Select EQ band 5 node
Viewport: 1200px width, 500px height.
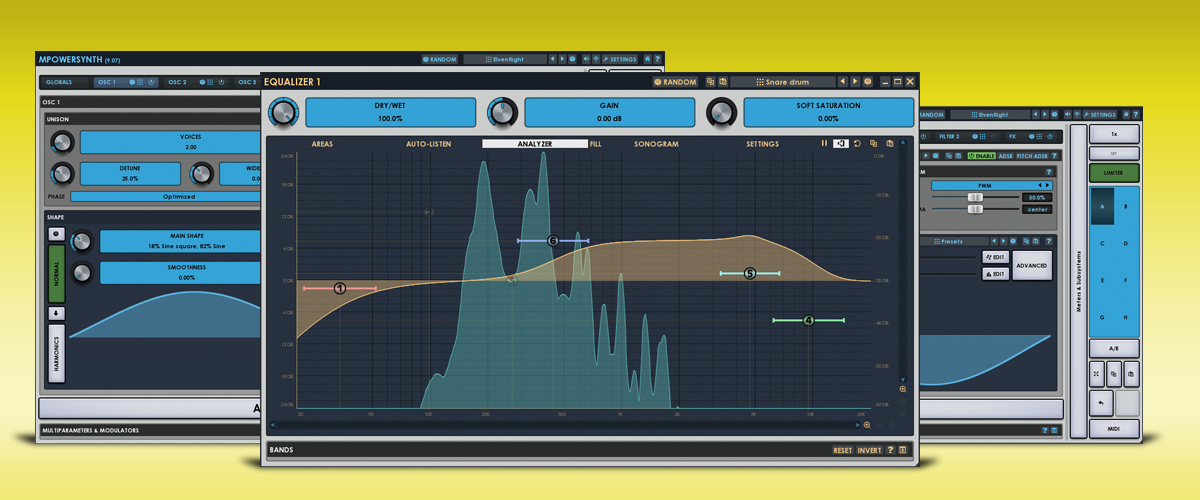coord(750,273)
